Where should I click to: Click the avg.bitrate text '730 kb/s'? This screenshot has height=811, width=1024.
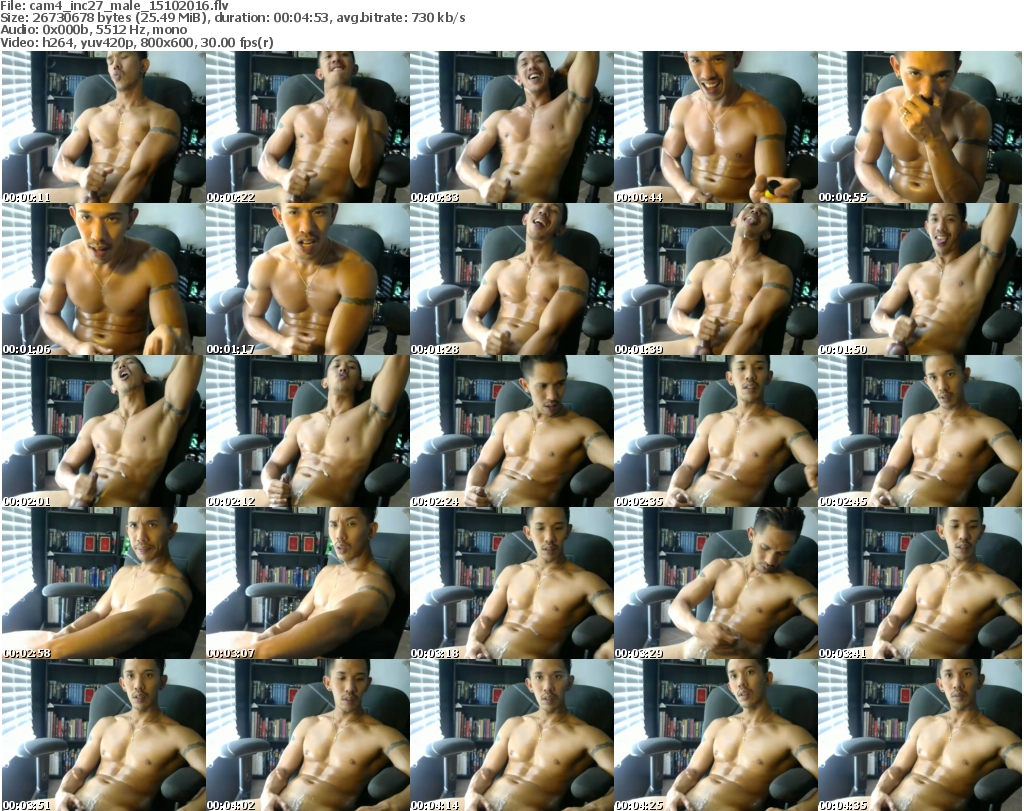point(438,18)
